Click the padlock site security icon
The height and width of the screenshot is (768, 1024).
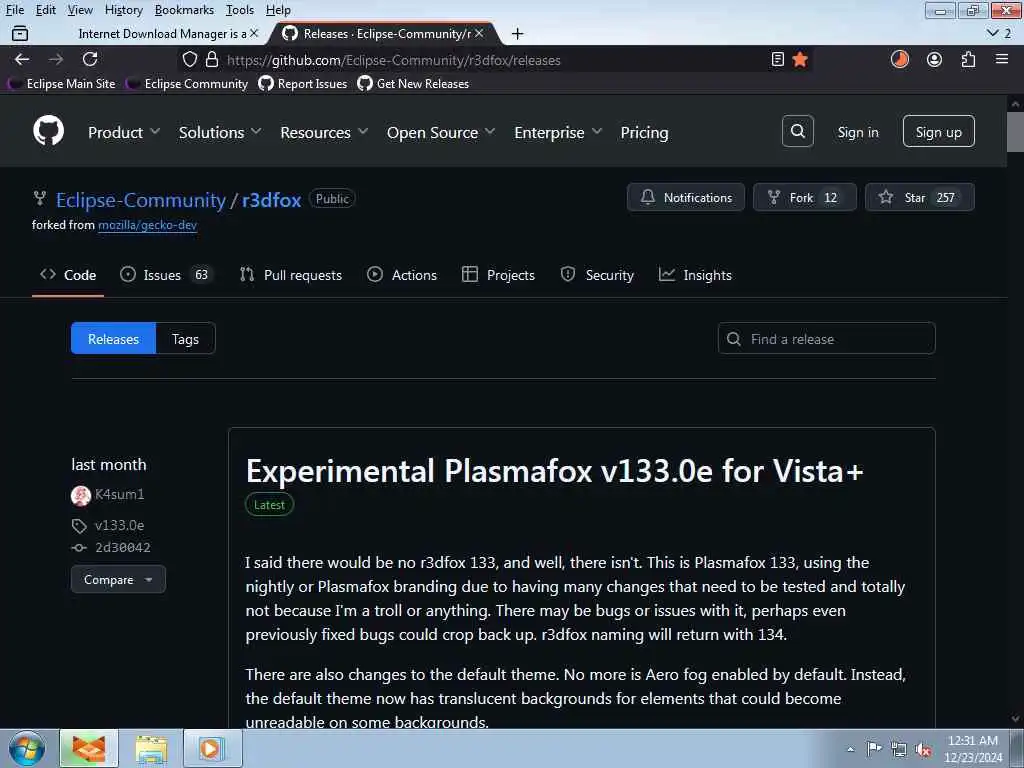click(212, 59)
